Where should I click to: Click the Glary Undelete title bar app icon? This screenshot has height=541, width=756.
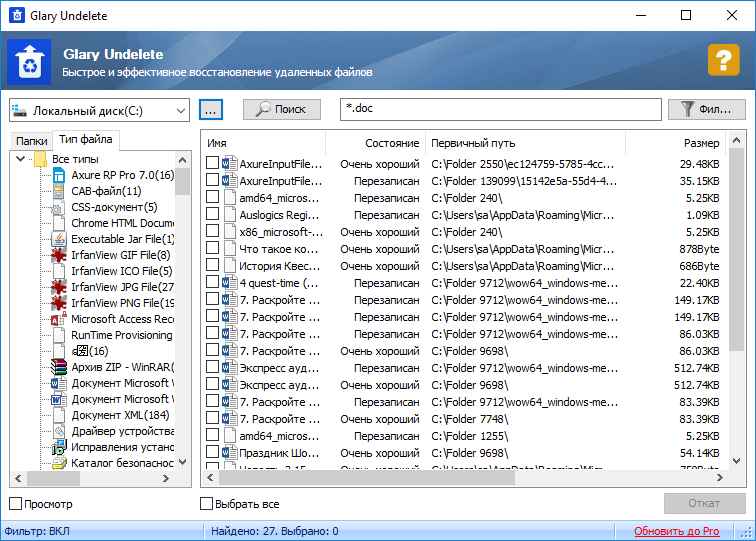(x=17, y=15)
